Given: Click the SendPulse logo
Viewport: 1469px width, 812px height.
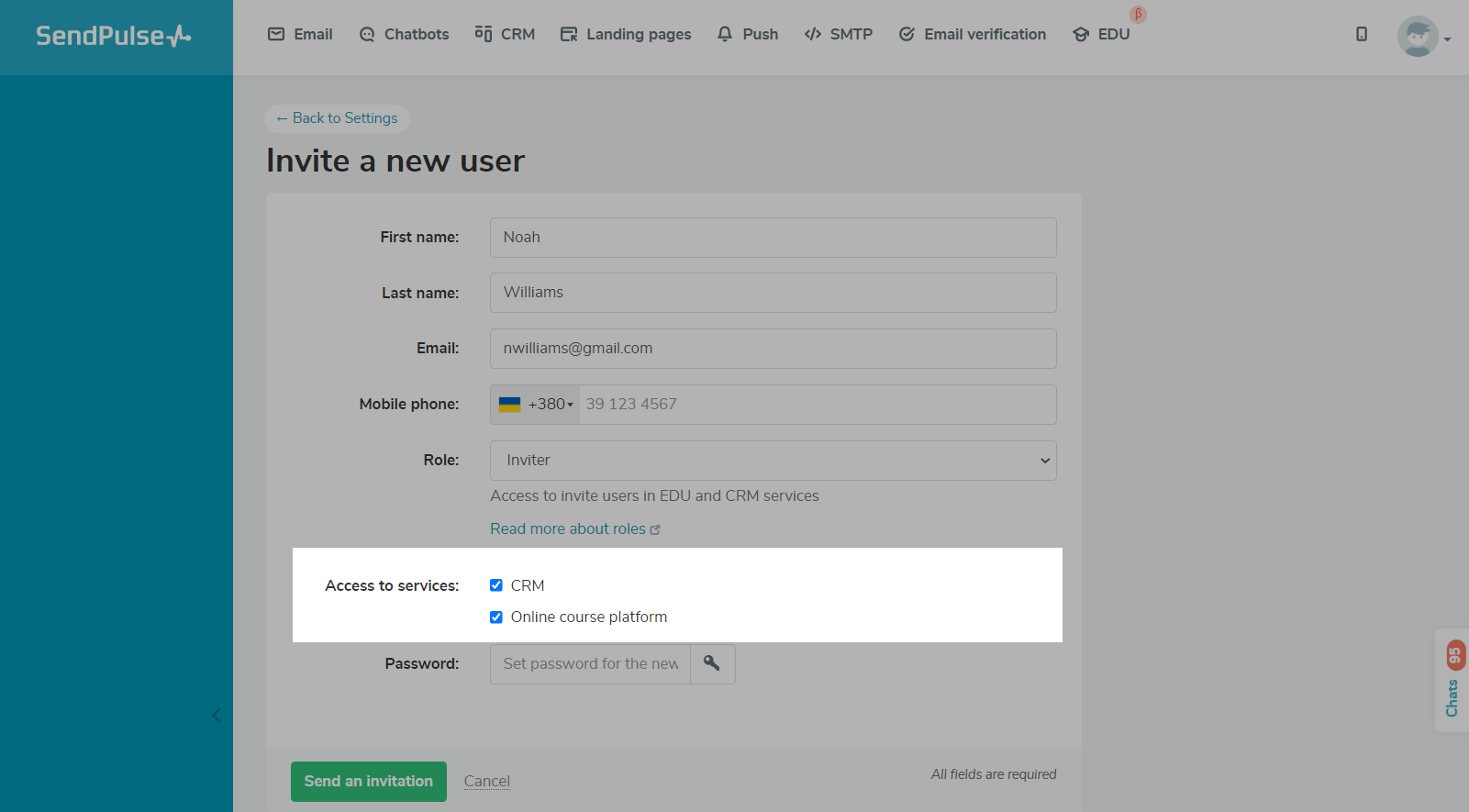Looking at the screenshot, I should (x=114, y=36).
